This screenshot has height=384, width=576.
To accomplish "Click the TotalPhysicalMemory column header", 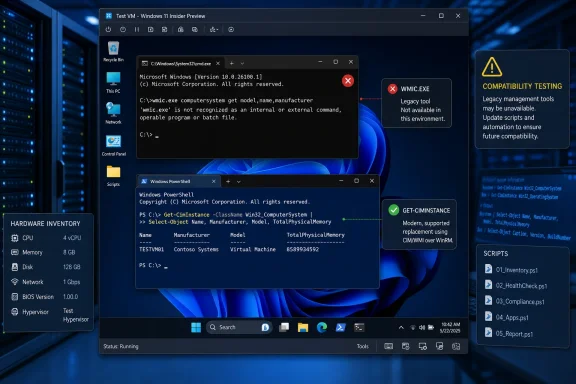I will tap(316, 235).
